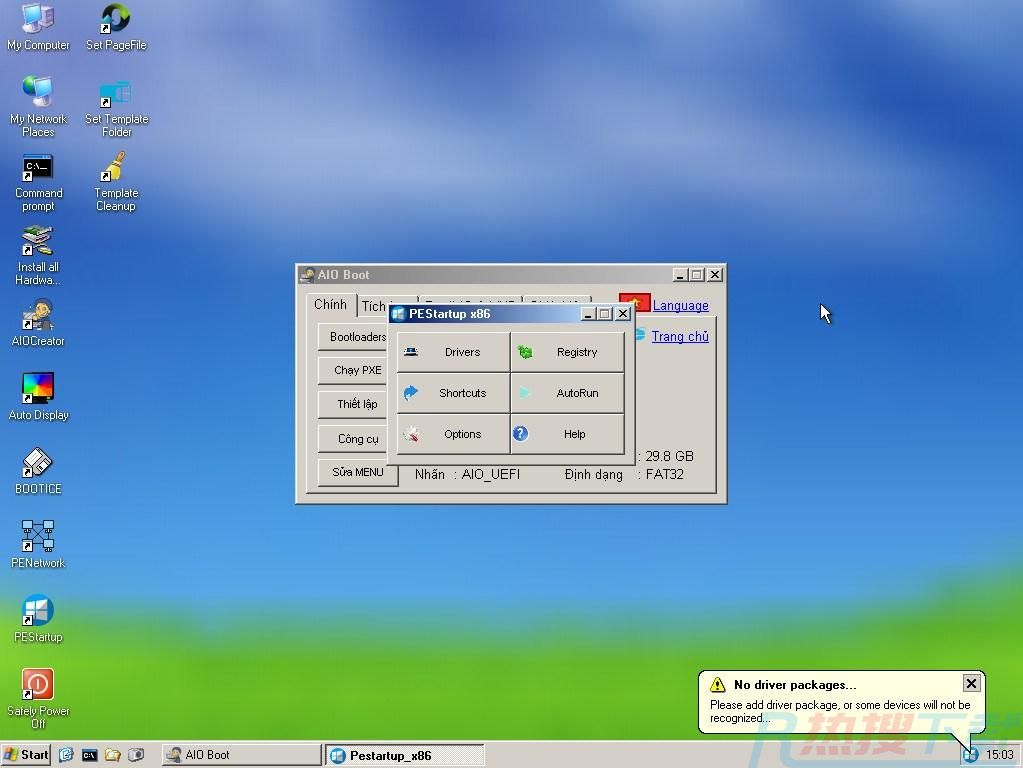The height and width of the screenshot is (768, 1023).
Task: Open the My Computer desktop icon
Action: coord(38,27)
